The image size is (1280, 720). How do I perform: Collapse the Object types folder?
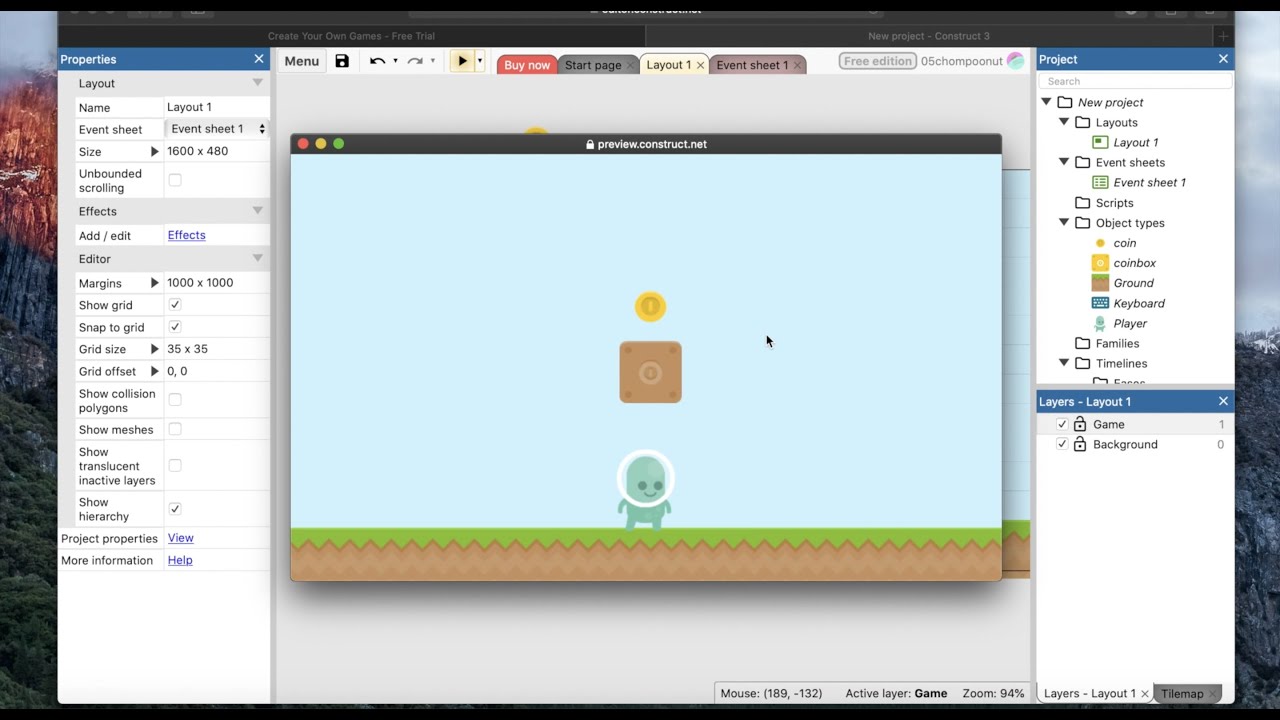tap(1064, 223)
